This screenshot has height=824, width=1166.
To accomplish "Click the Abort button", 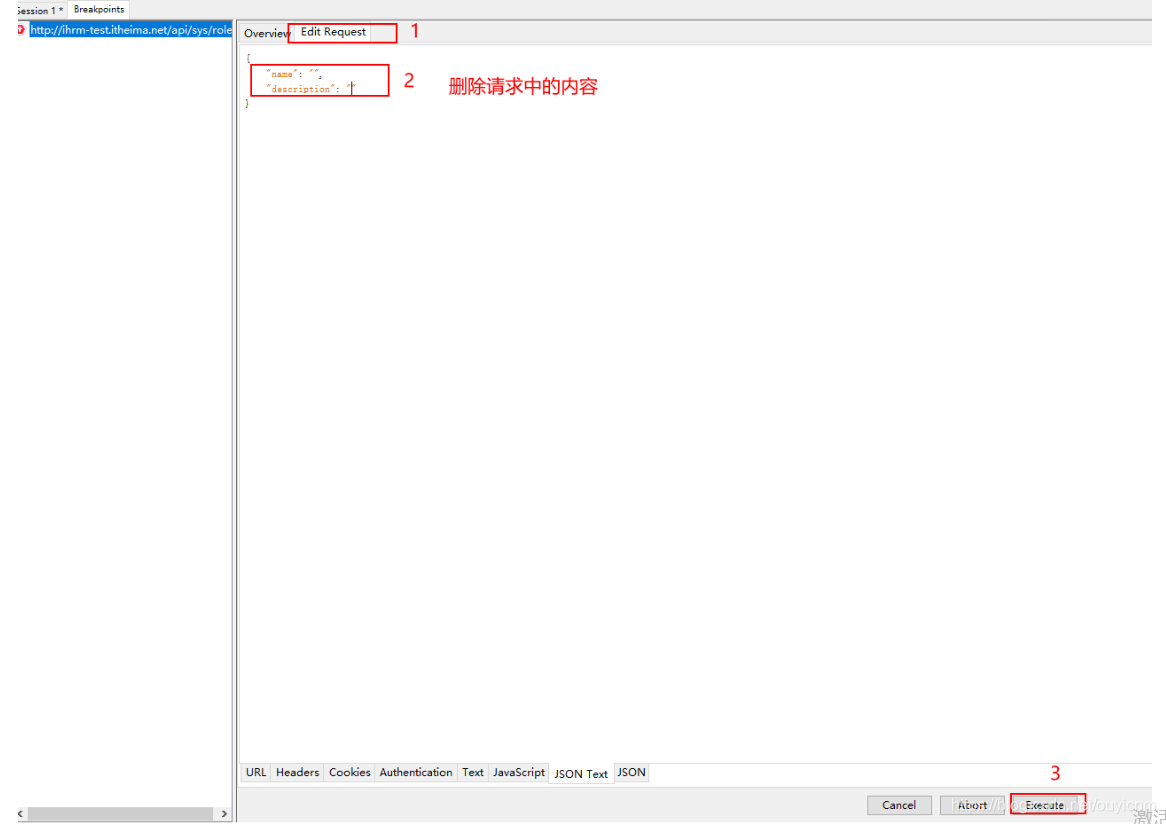I will [972, 805].
